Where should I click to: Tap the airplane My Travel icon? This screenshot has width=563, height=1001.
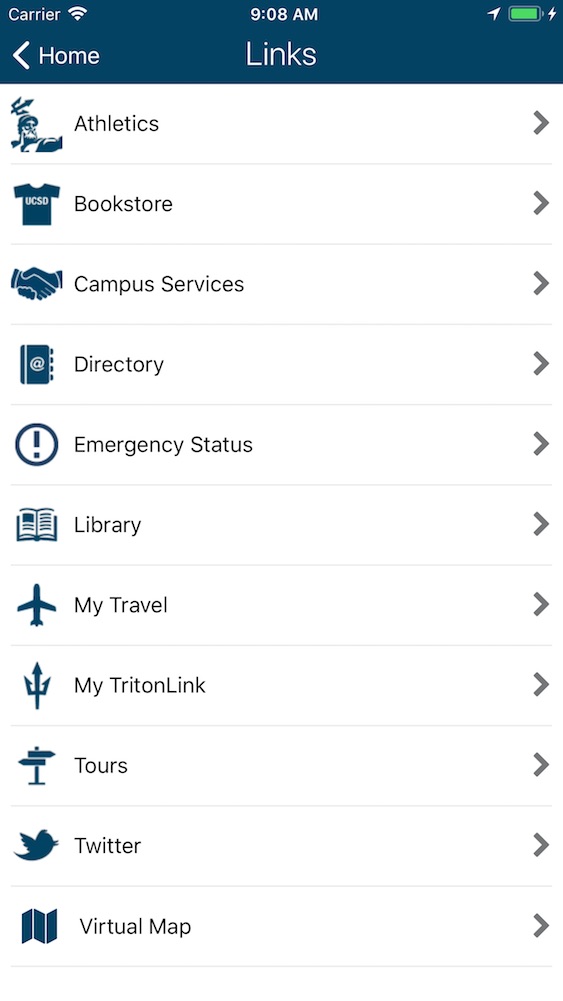pos(36,605)
